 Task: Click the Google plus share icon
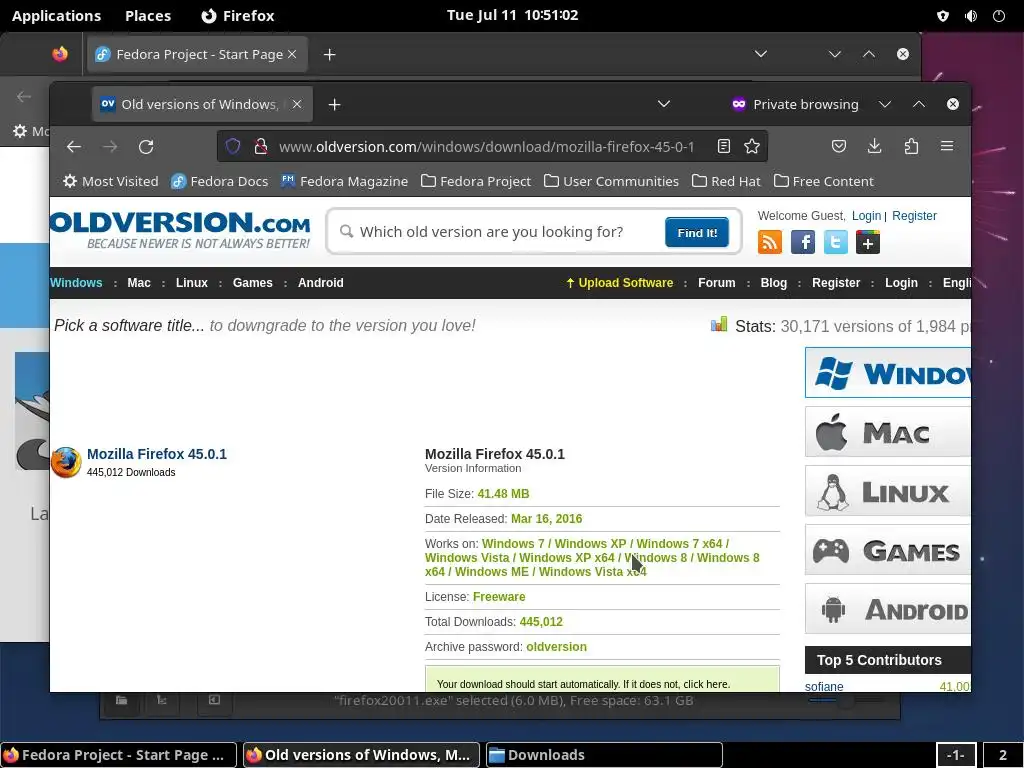pyautogui.click(x=868, y=242)
